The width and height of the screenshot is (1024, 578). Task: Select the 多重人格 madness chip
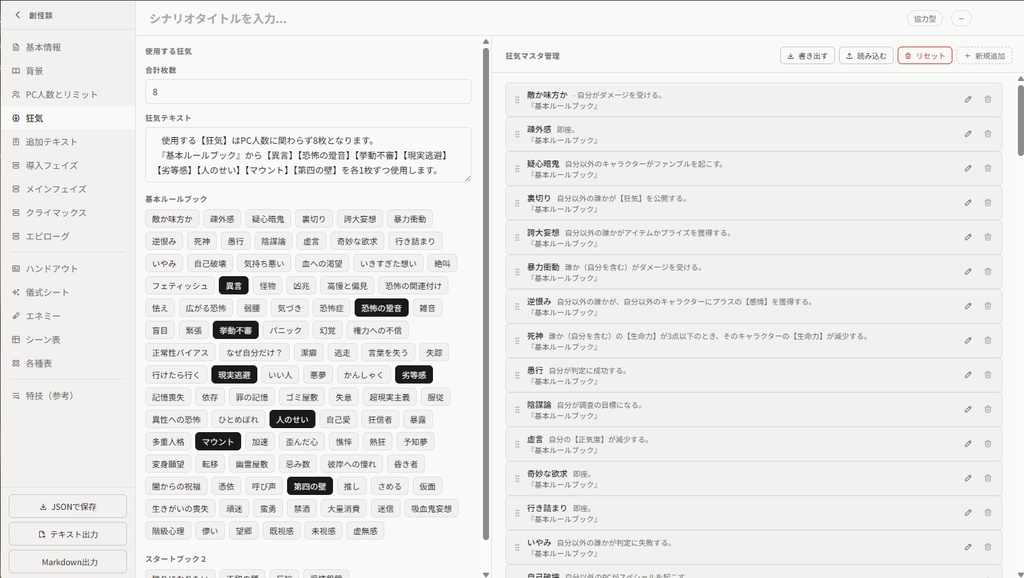168,442
